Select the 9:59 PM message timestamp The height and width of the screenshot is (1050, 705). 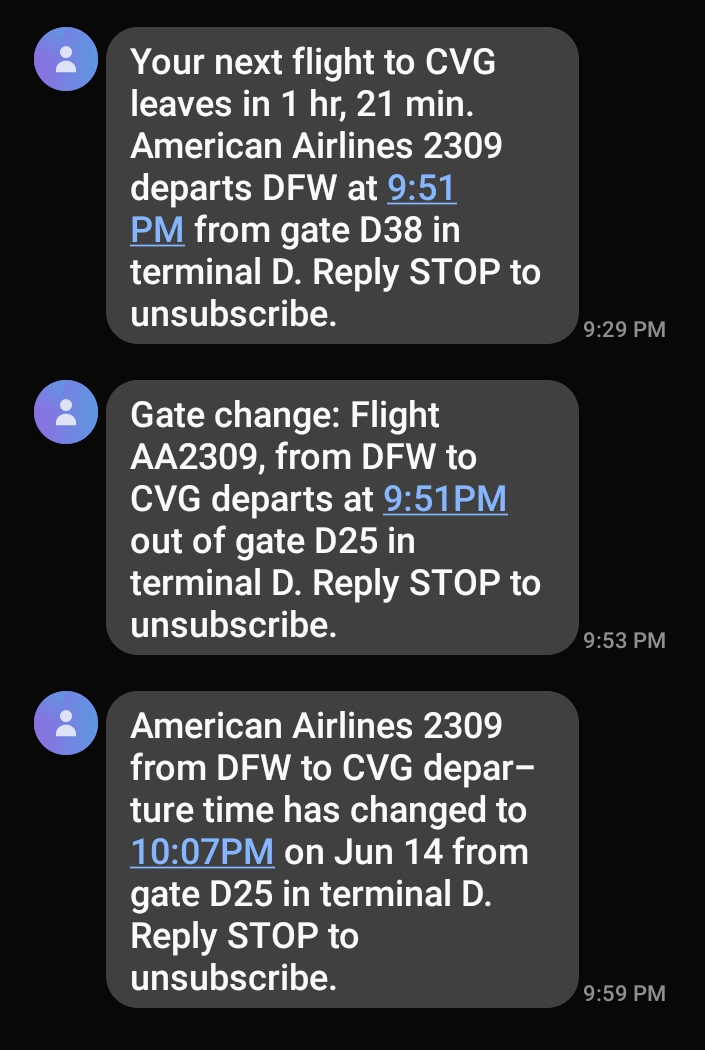click(624, 993)
